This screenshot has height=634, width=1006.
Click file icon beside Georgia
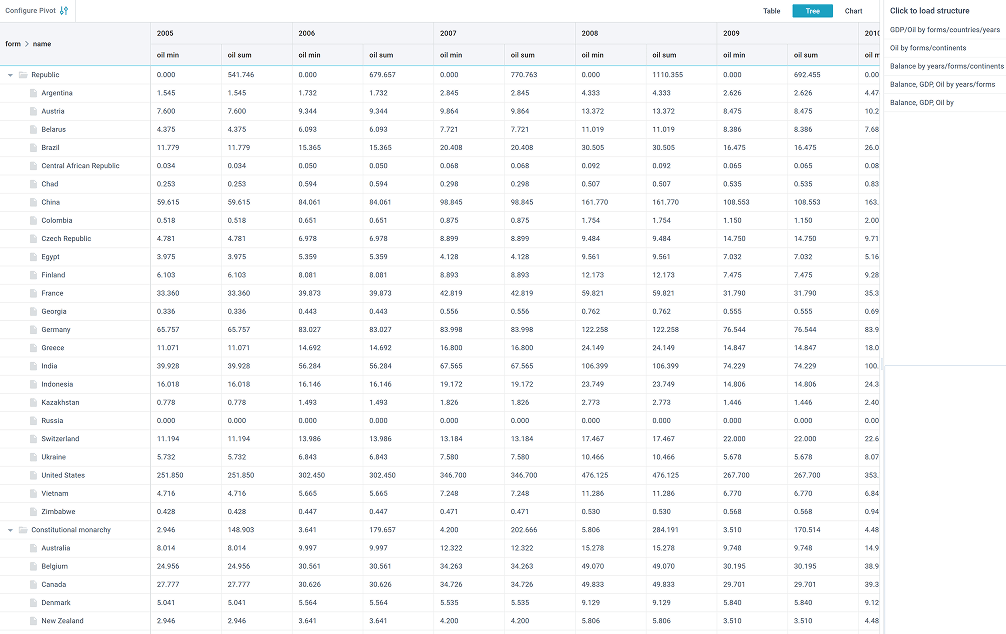33,311
